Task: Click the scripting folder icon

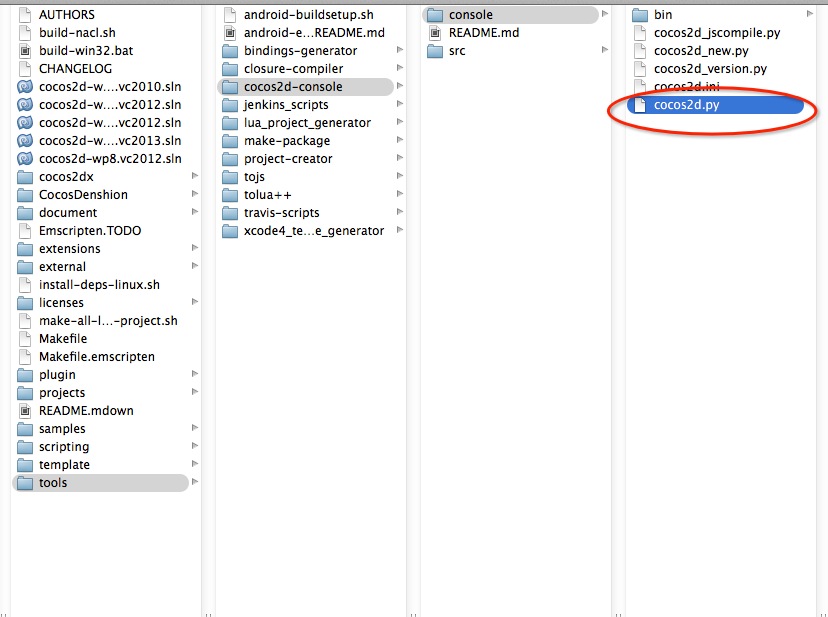Action: 25,447
